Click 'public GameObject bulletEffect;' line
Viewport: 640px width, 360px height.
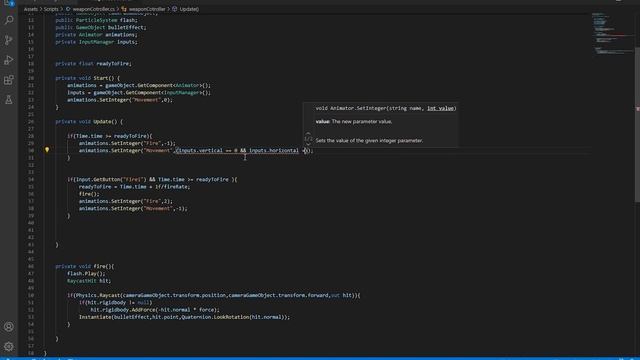point(101,27)
